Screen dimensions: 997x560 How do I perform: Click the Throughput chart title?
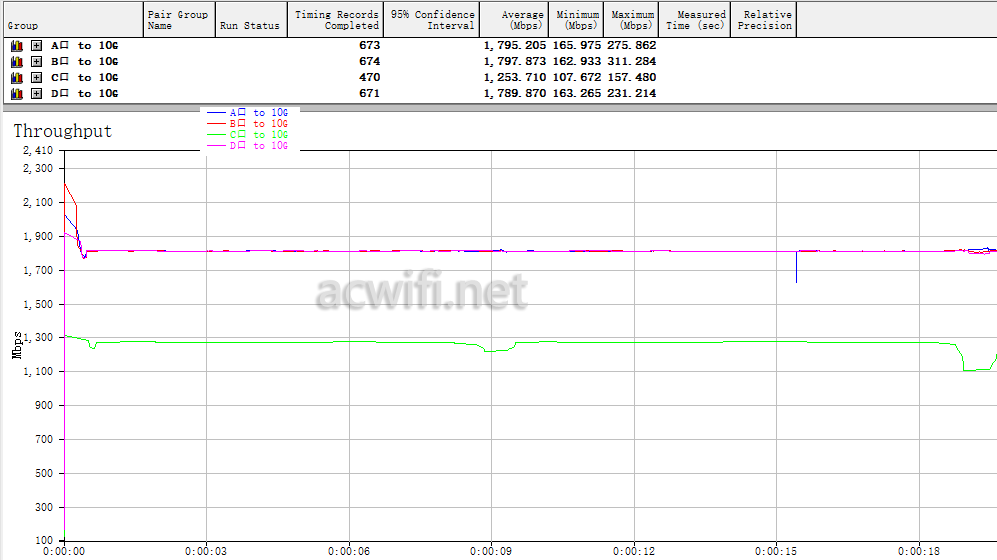point(62,131)
